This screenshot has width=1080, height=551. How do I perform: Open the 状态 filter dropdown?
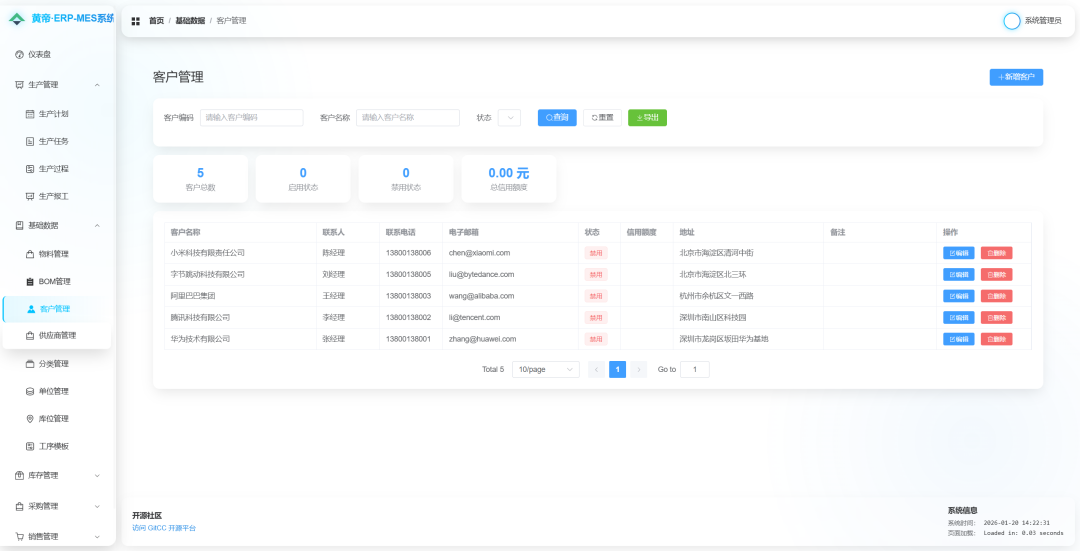pyautogui.click(x=509, y=118)
